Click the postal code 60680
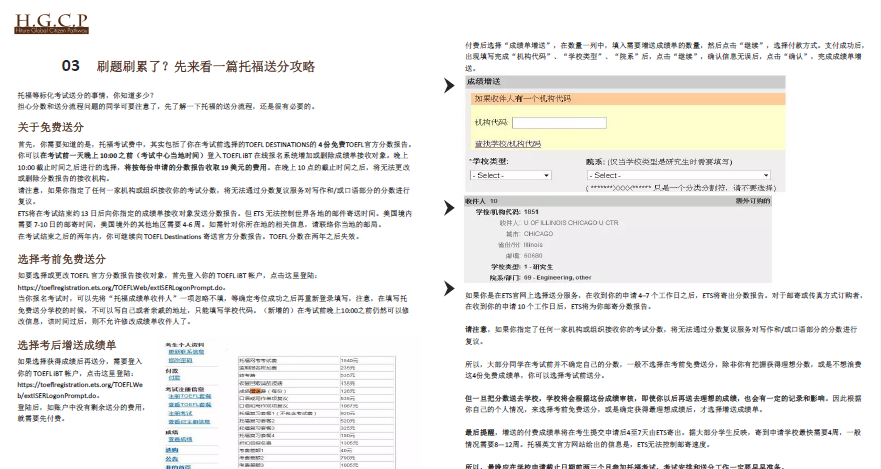The image size is (881, 469). (533, 256)
